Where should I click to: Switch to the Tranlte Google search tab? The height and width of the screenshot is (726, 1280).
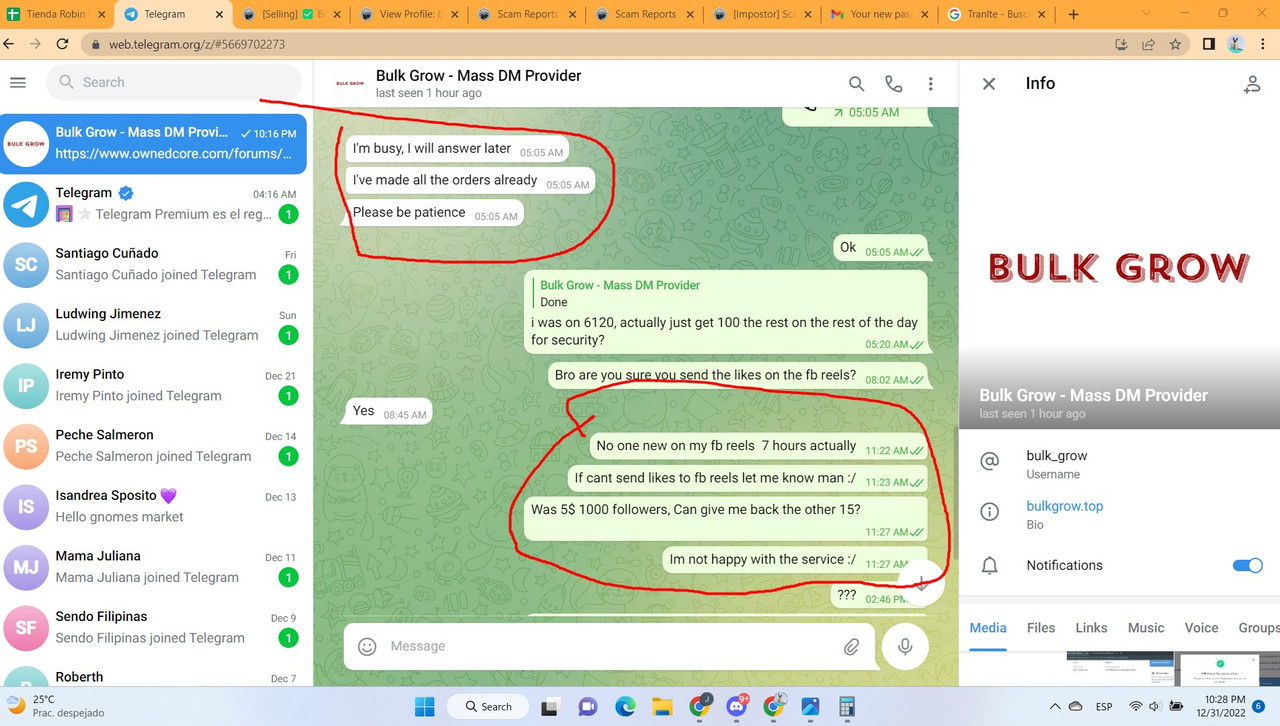point(995,14)
